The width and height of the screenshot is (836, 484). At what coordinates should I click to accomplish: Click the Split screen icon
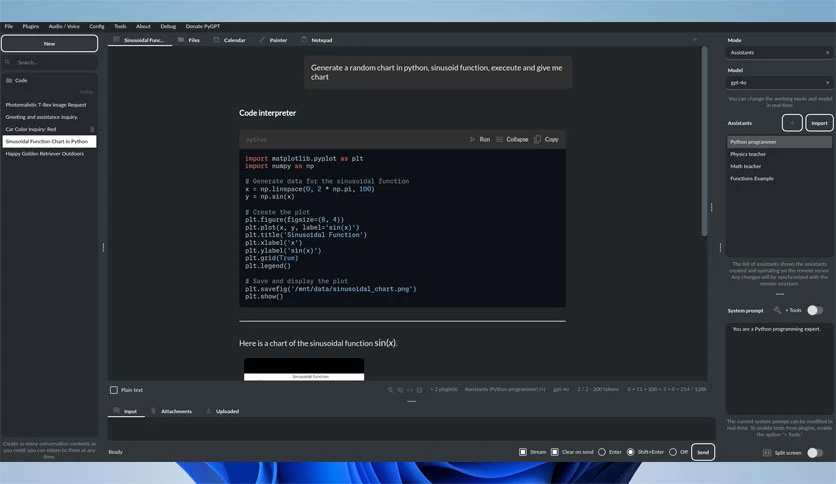(x=767, y=453)
